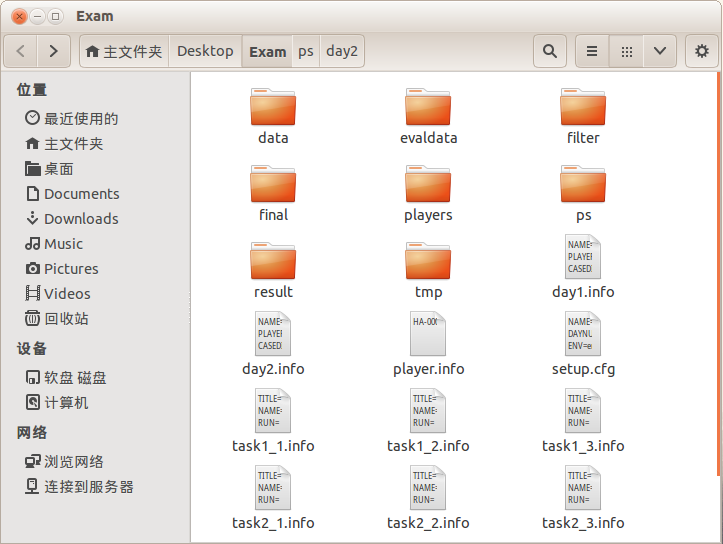The height and width of the screenshot is (544, 723).
Task: Select the ps path bar segment
Action: [x=306, y=51]
